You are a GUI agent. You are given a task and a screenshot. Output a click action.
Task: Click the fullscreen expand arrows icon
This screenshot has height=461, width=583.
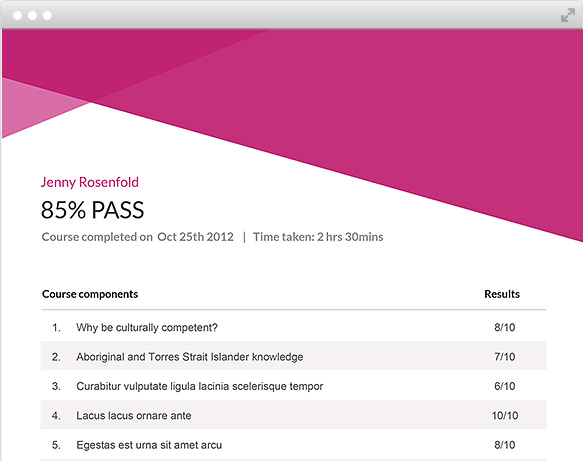[568, 15]
